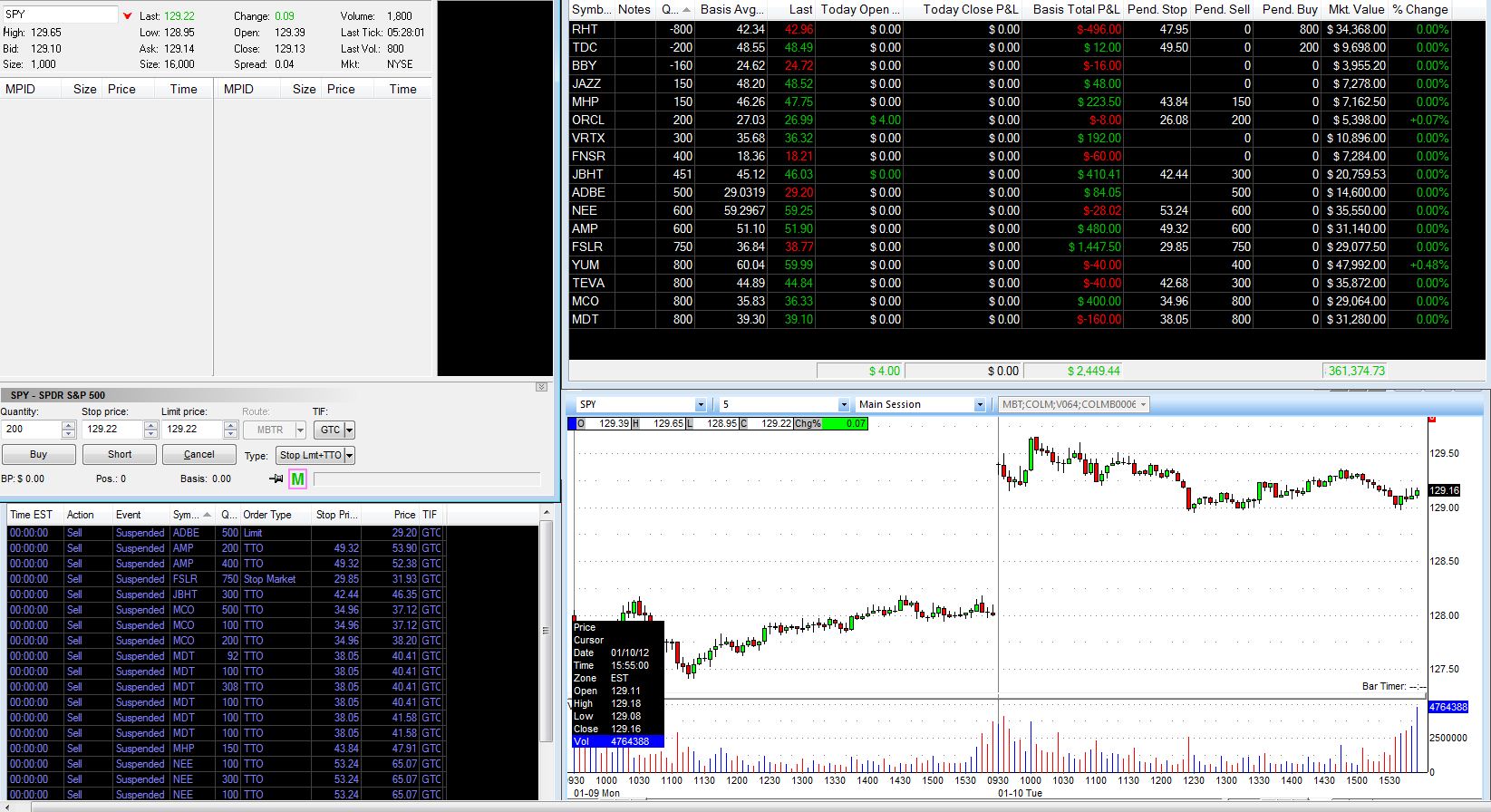Expand the chart symbol SPY dropdown
Image resolution: width=1491 pixels, height=812 pixels.
click(700, 405)
